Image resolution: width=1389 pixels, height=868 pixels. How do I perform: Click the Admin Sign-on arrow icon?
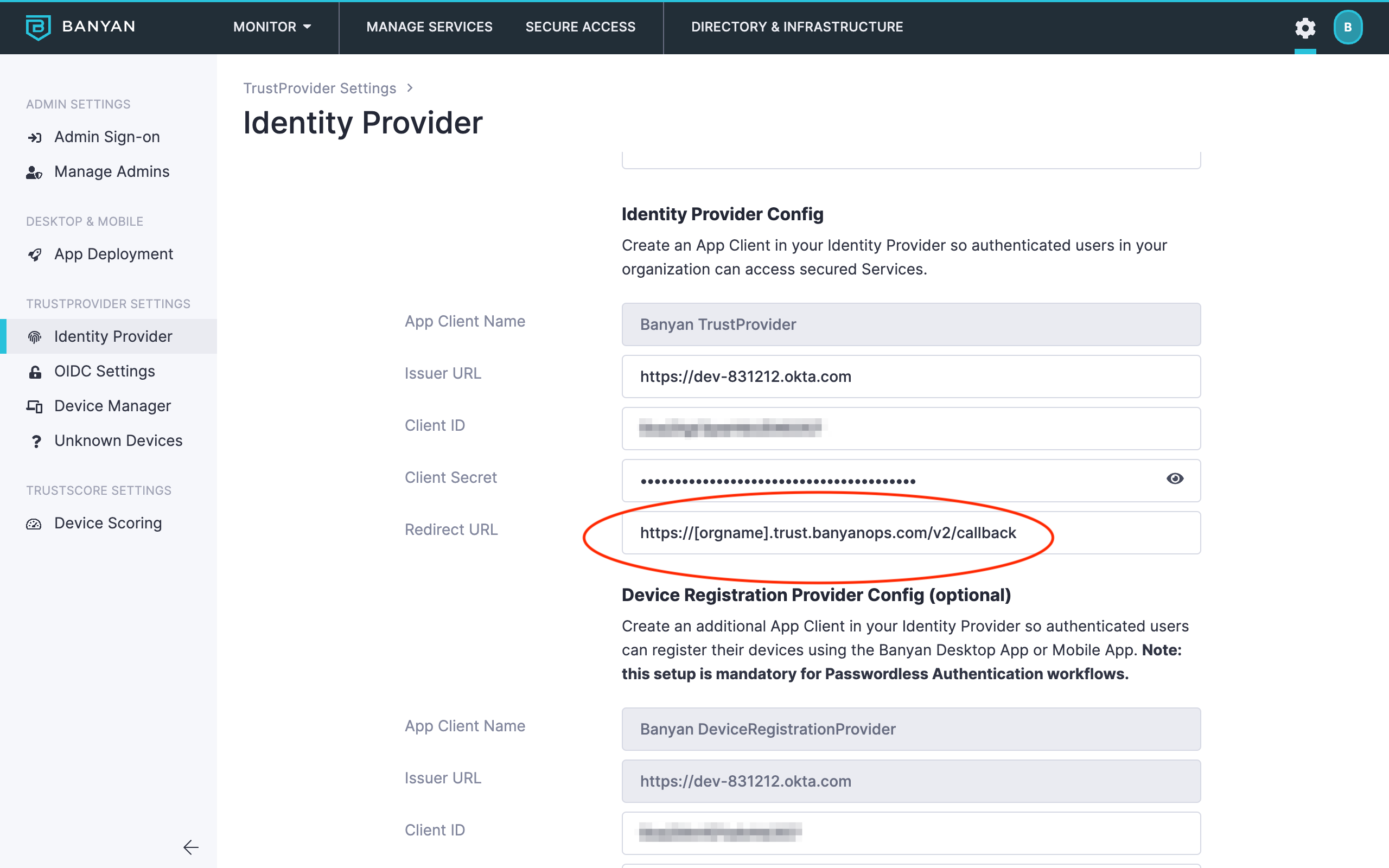[35, 137]
